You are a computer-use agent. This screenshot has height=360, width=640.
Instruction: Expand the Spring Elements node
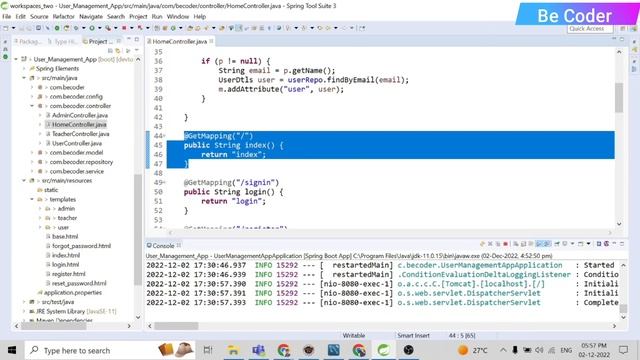24,69
